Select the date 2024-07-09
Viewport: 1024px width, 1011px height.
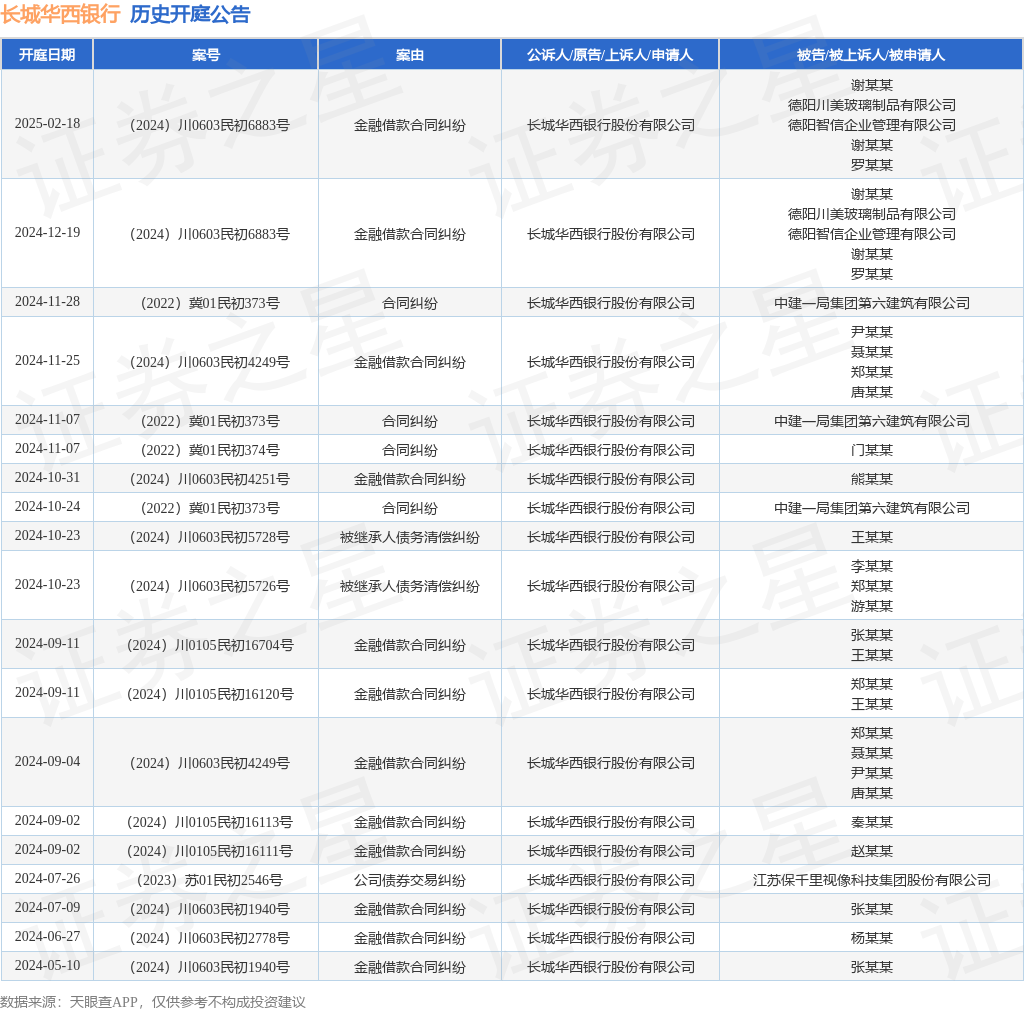pyautogui.click(x=48, y=908)
